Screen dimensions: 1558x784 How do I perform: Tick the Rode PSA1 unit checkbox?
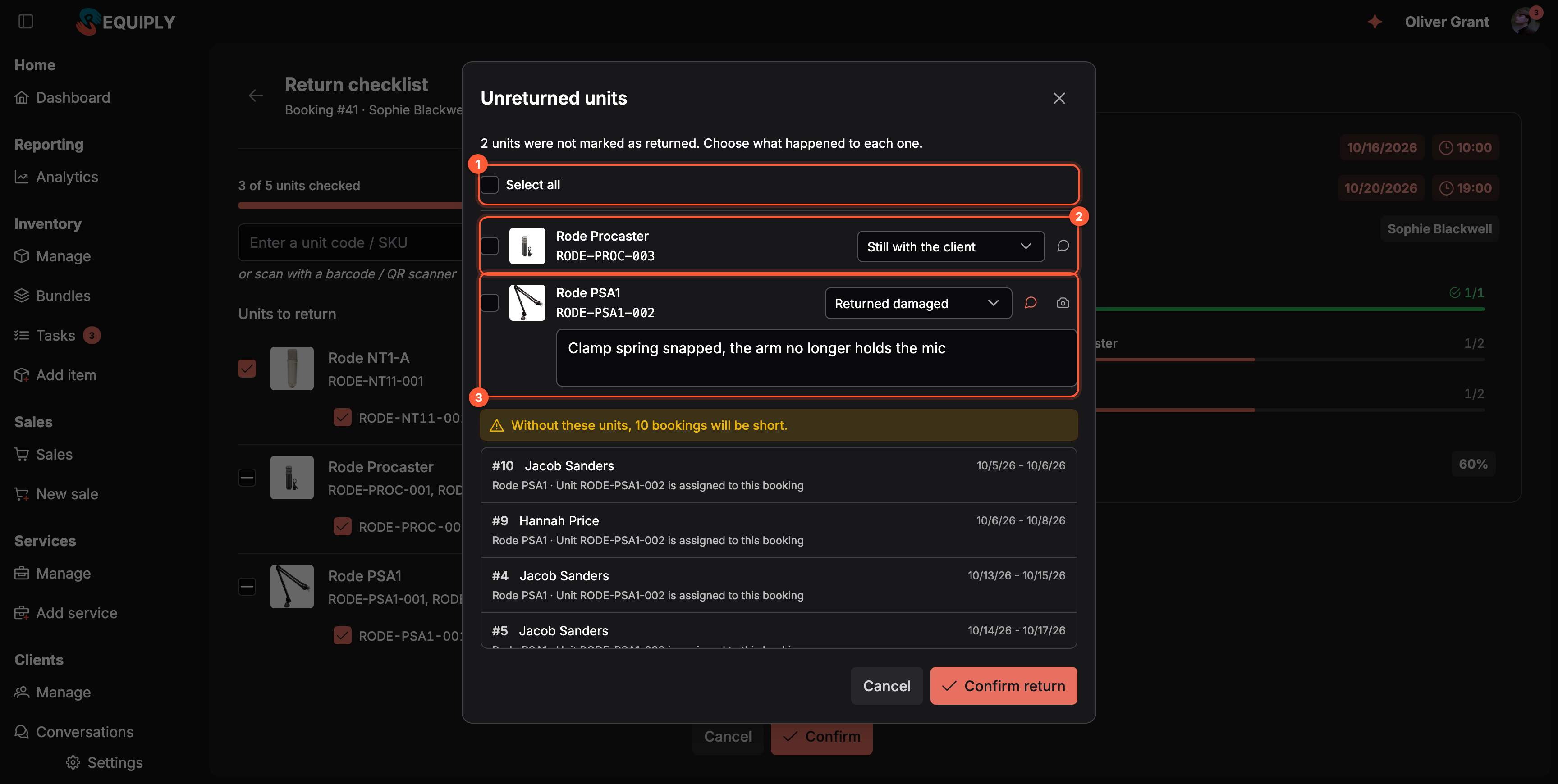coord(490,303)
